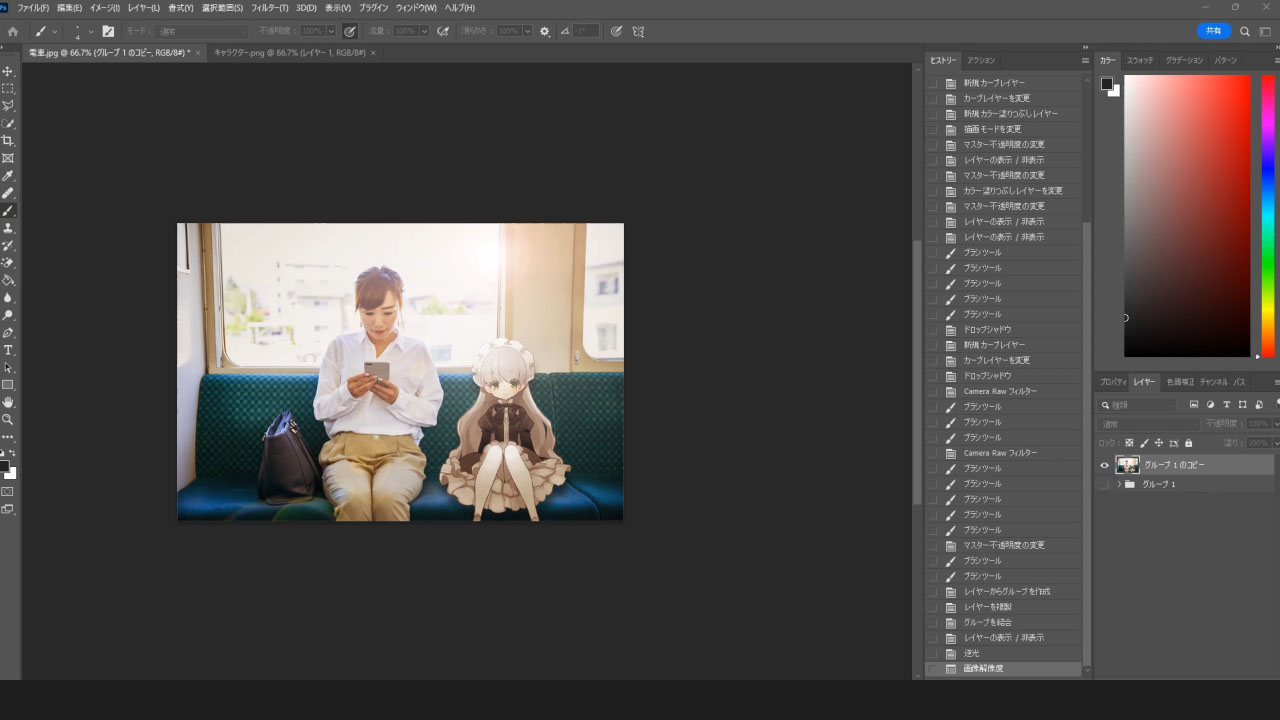Select the Eraser tool

click(8, 263)
